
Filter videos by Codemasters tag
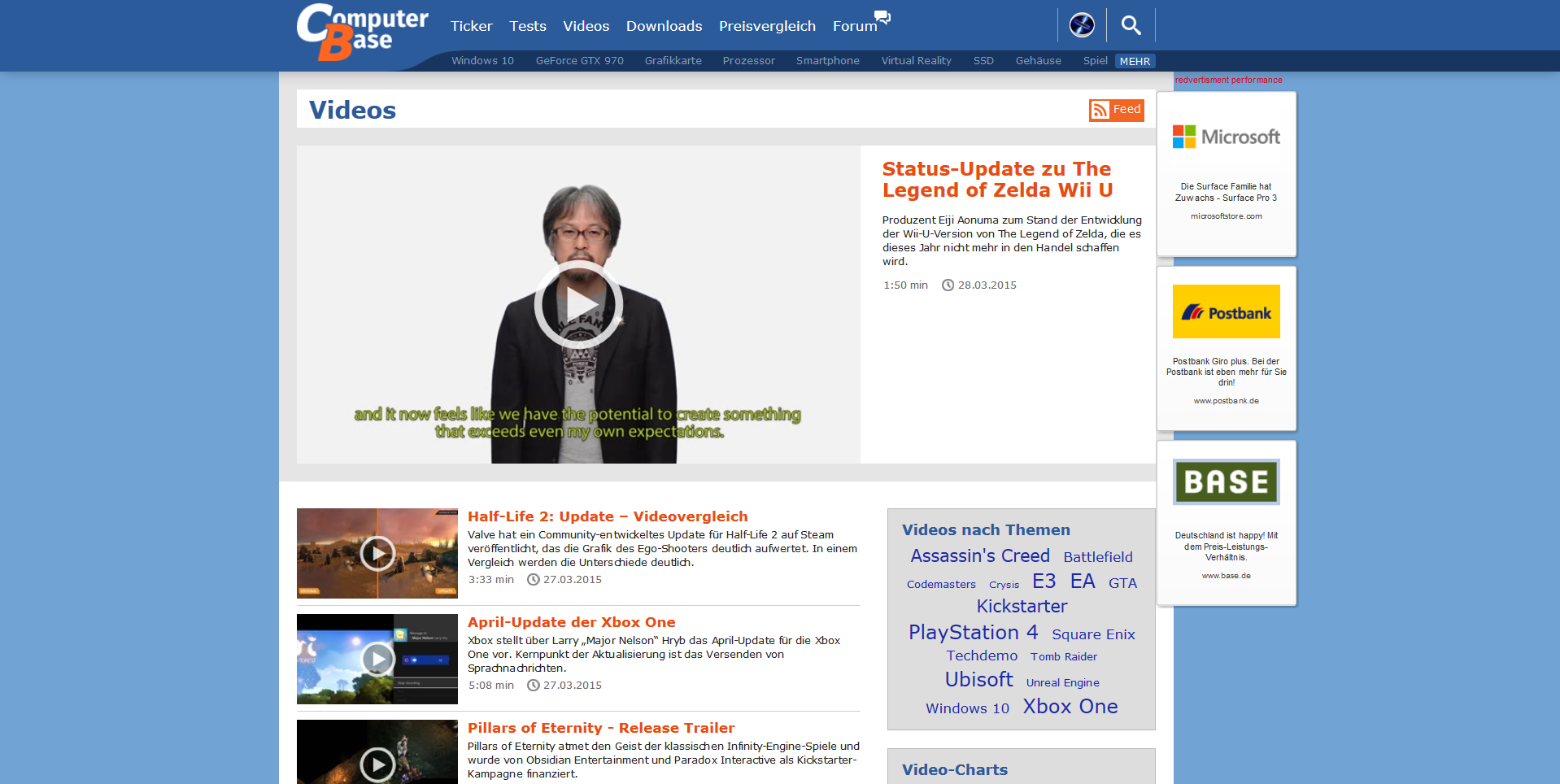point(941,585)
